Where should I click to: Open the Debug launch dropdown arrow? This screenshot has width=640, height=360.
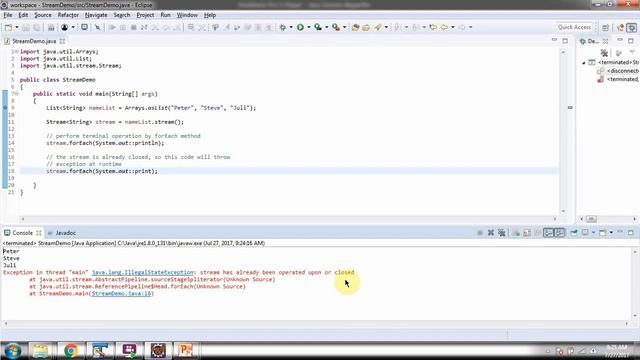(x=291, y=27)
